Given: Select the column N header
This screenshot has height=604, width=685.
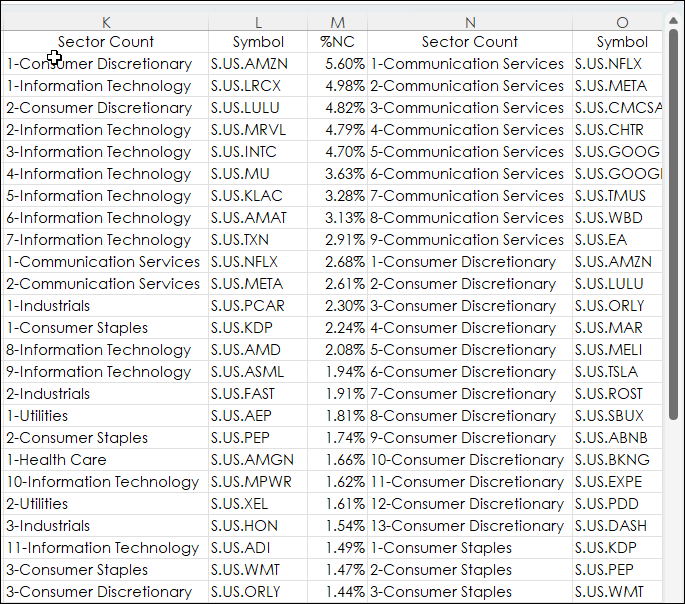Looking at the screenshot, I should click(469, 21).
